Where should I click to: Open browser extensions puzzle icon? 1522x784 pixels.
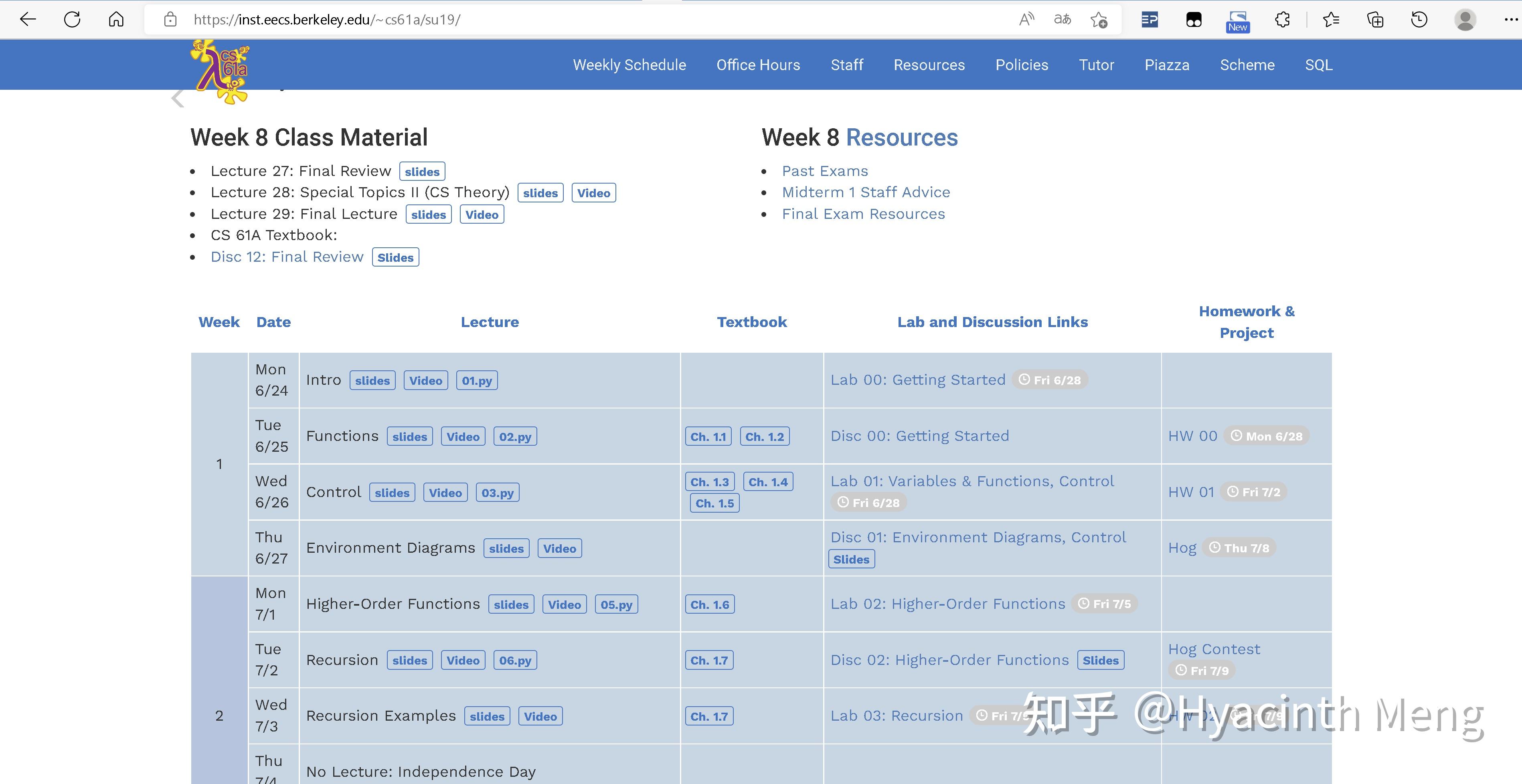point(1283,20)
